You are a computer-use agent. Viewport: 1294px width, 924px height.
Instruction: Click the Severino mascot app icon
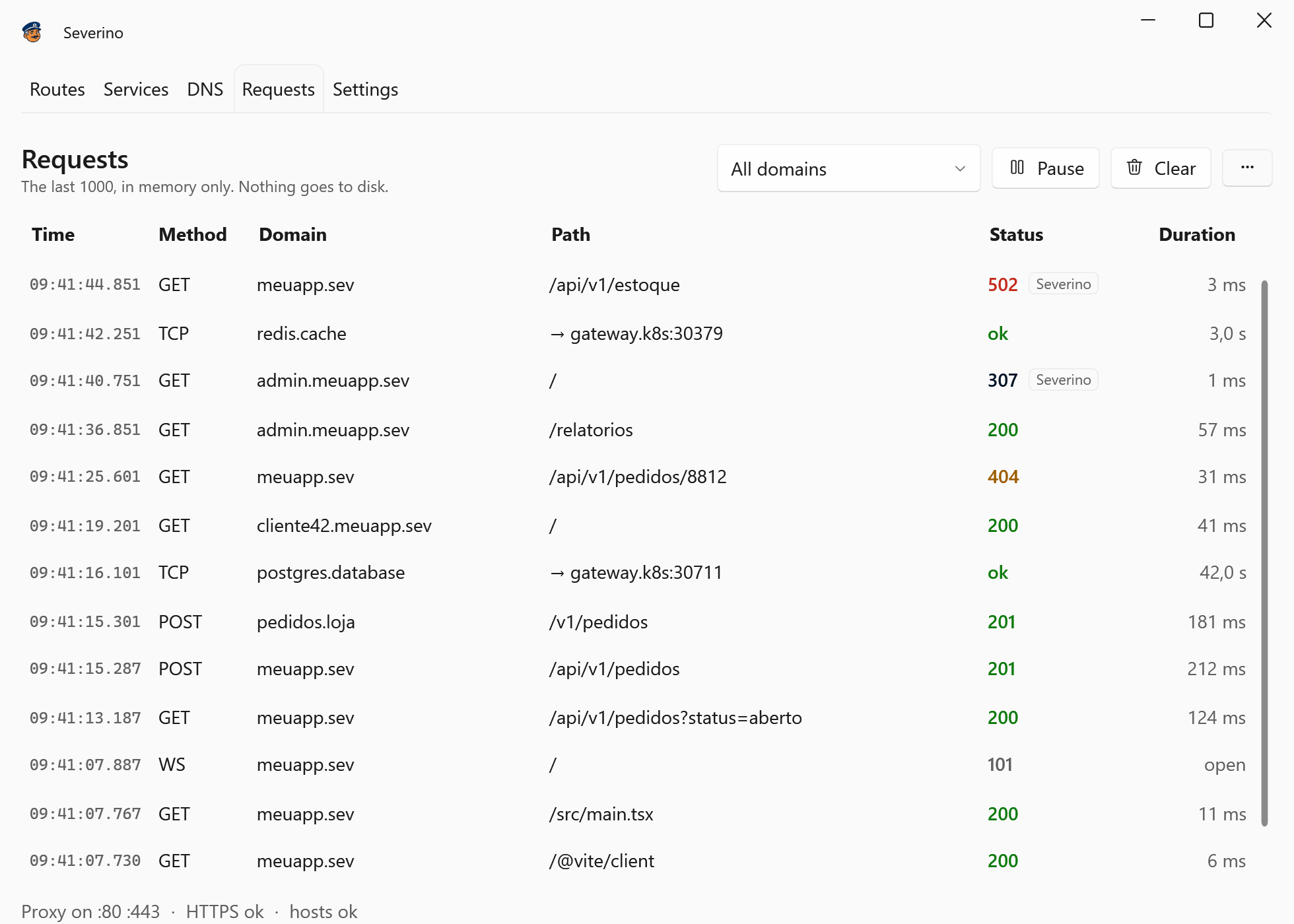point(32,32)
